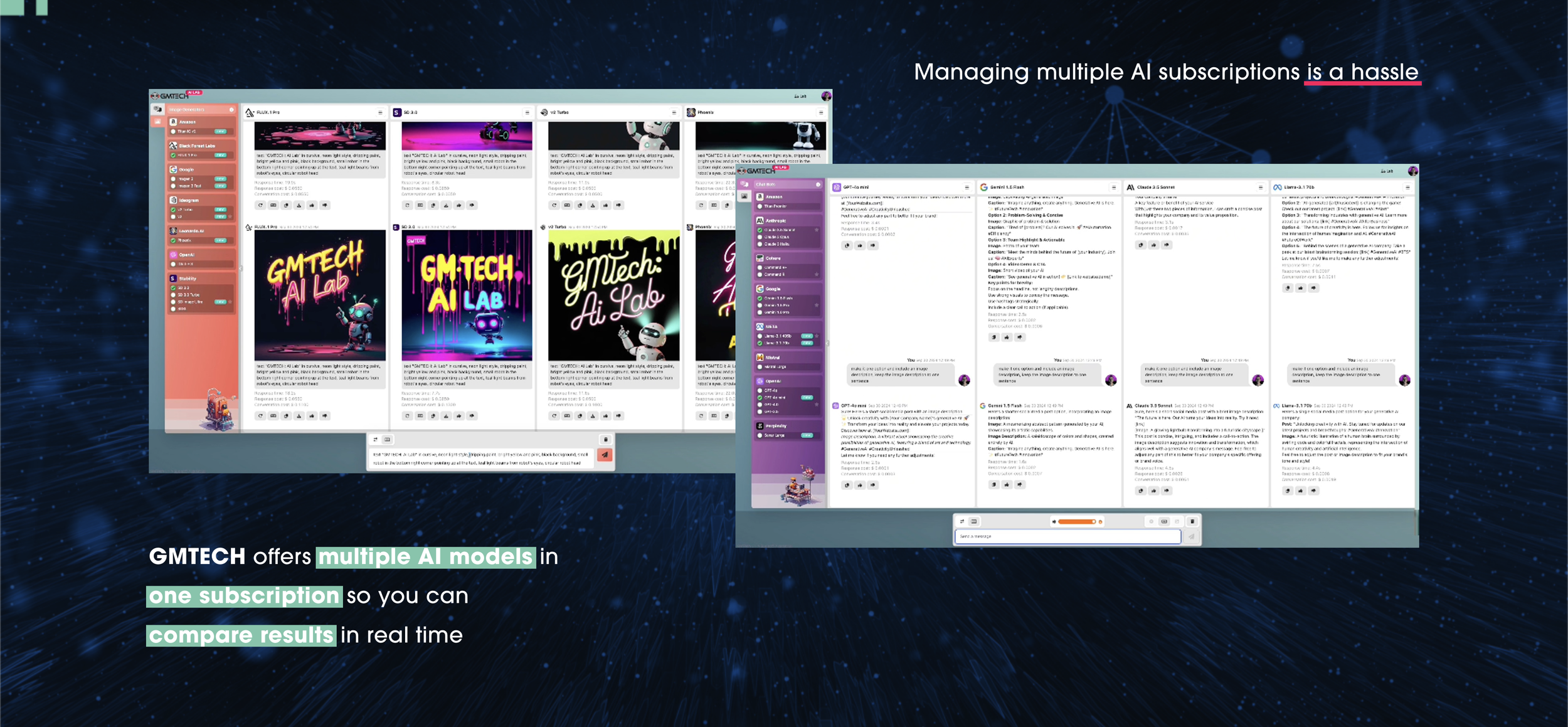Switch to chat bots tab in image generator window
1568x727 pixels.
(157, 109)
